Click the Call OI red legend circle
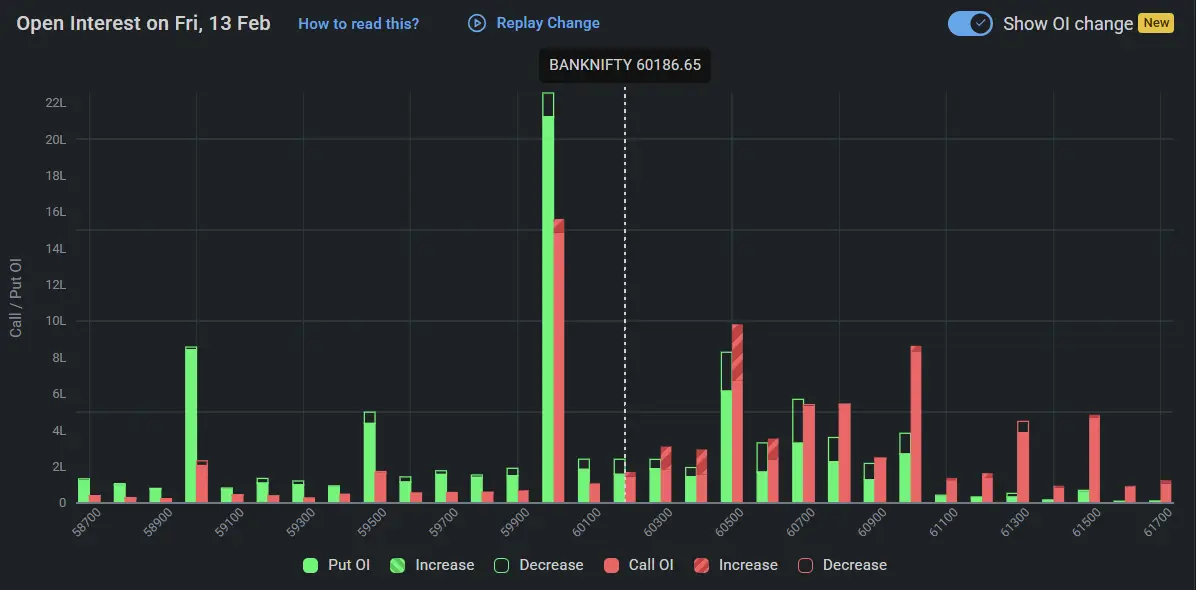Viewport: 1196px width, 590px height. click(x=610, y=565)
